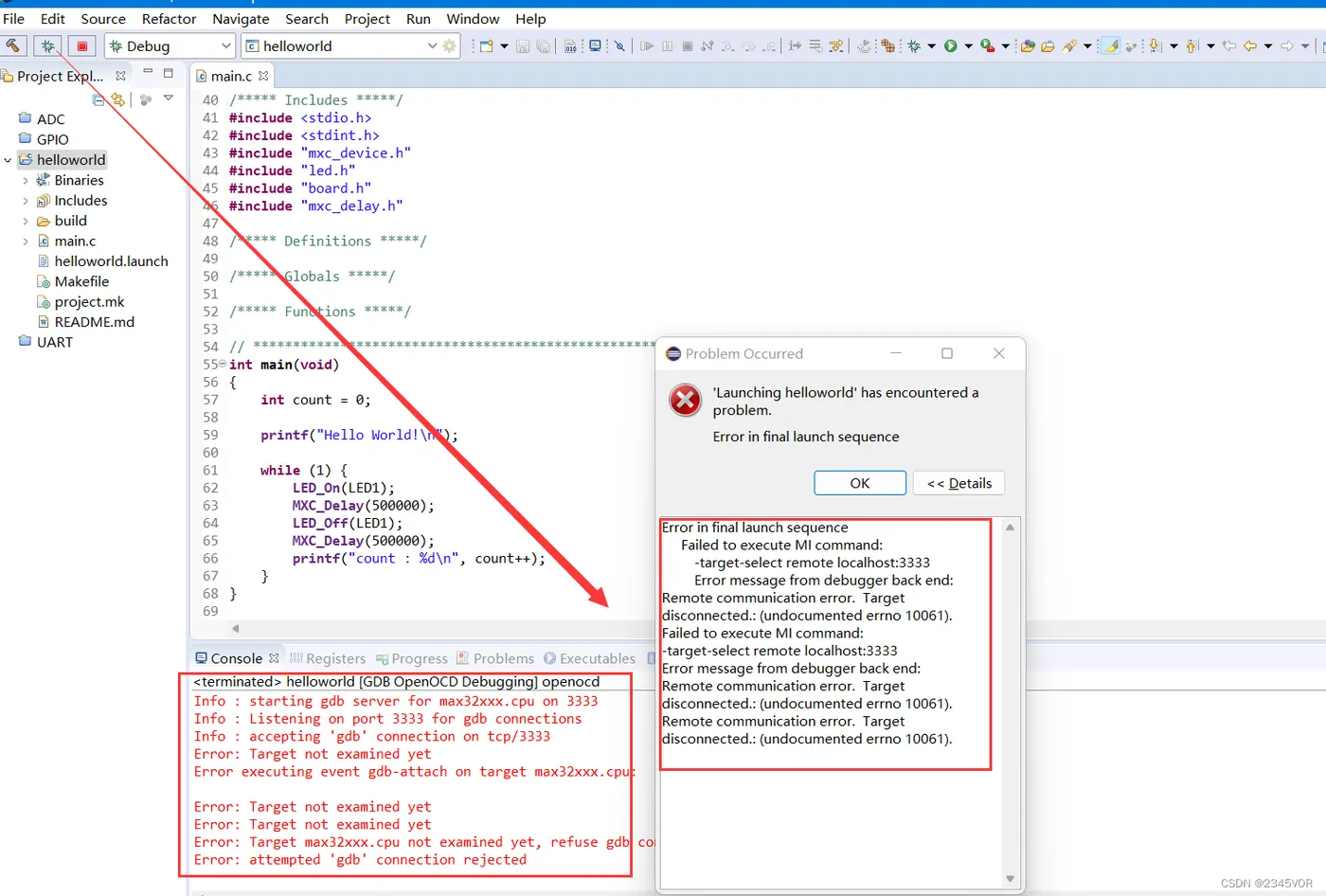Image resolution: width=1326 pixels, height=896 pixels.
Task: Expand the Binaries folder
Action: (x=26, y=180)
